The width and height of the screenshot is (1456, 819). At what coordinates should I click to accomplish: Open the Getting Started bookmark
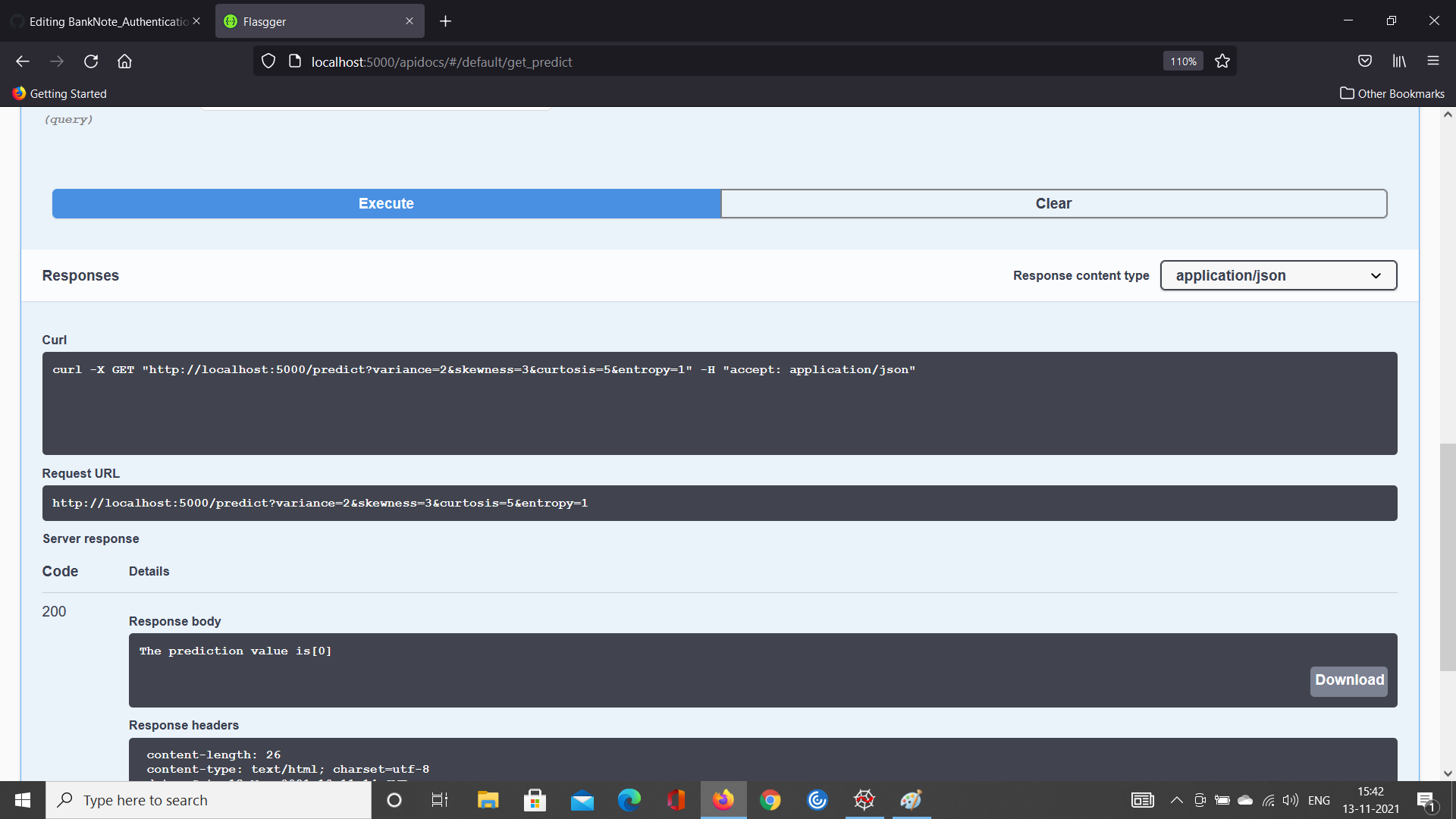pyautogui.click(x=60, y=93)
